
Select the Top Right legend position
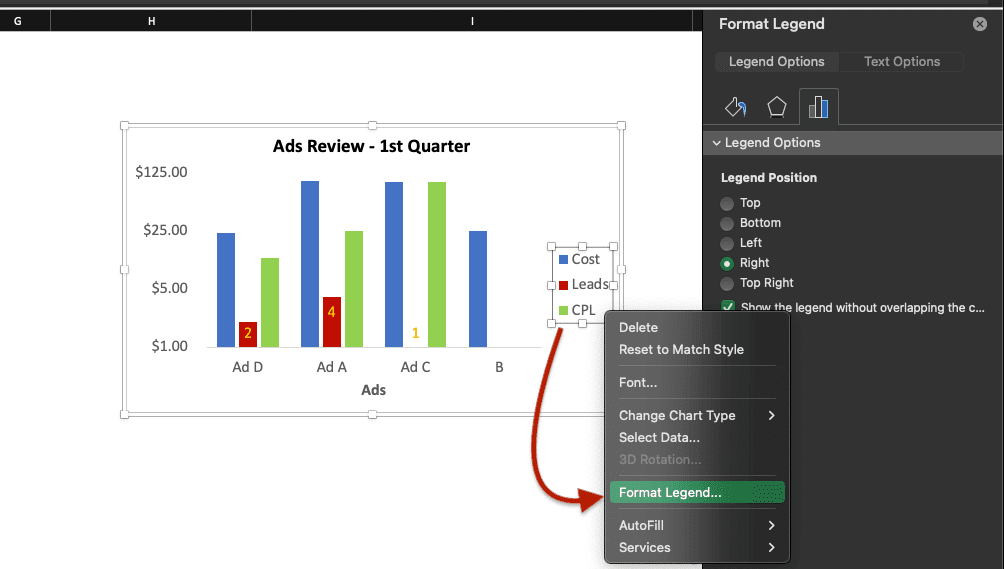[727, 283]
